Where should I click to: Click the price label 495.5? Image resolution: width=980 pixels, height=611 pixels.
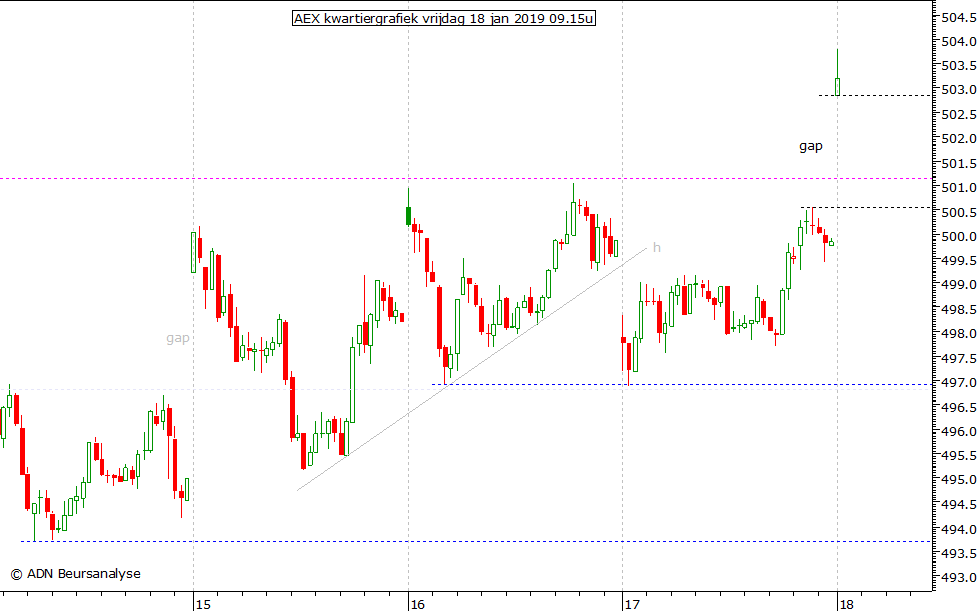959,456
